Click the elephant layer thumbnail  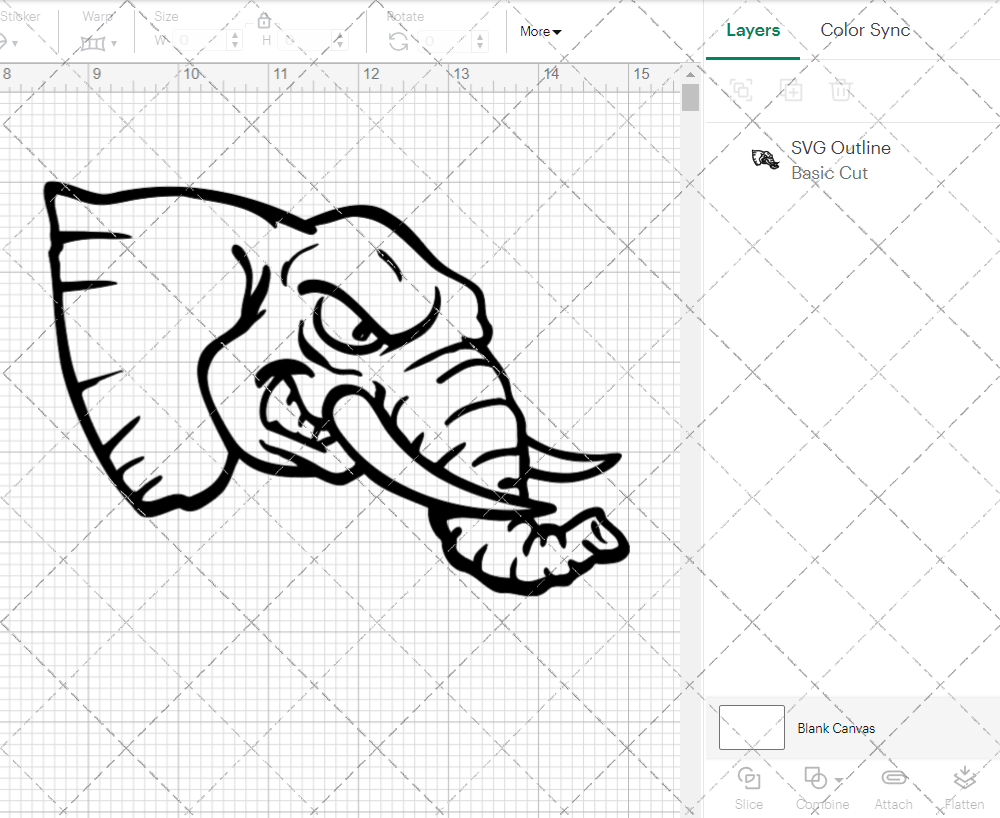coord(766,159)
